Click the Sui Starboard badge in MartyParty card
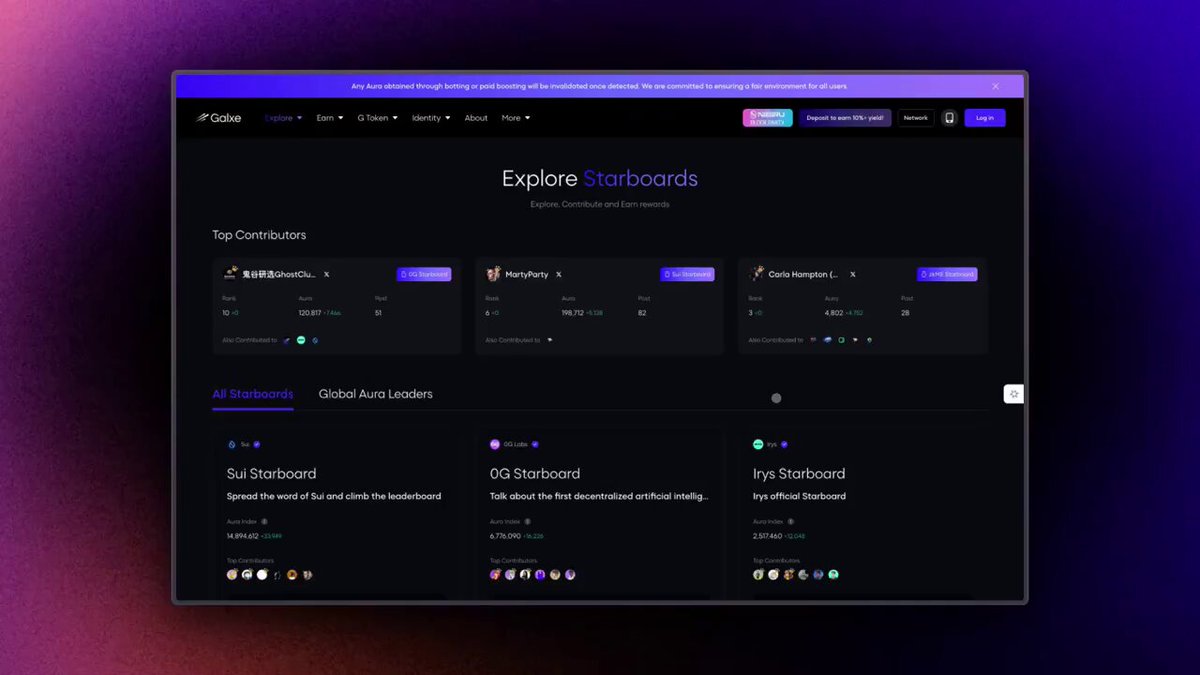Image resolution: width=1200 pixels, height=675 pixels. (687, 274)
